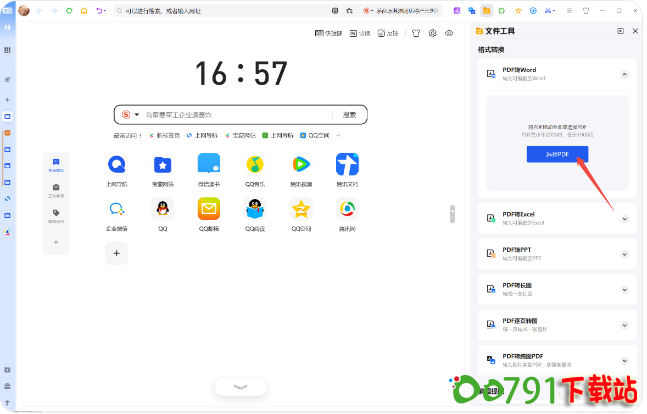Open the QQ Music shortcut
Viewport: 647px width, 414px height.
pyautogui.click(x=254, y=164)
